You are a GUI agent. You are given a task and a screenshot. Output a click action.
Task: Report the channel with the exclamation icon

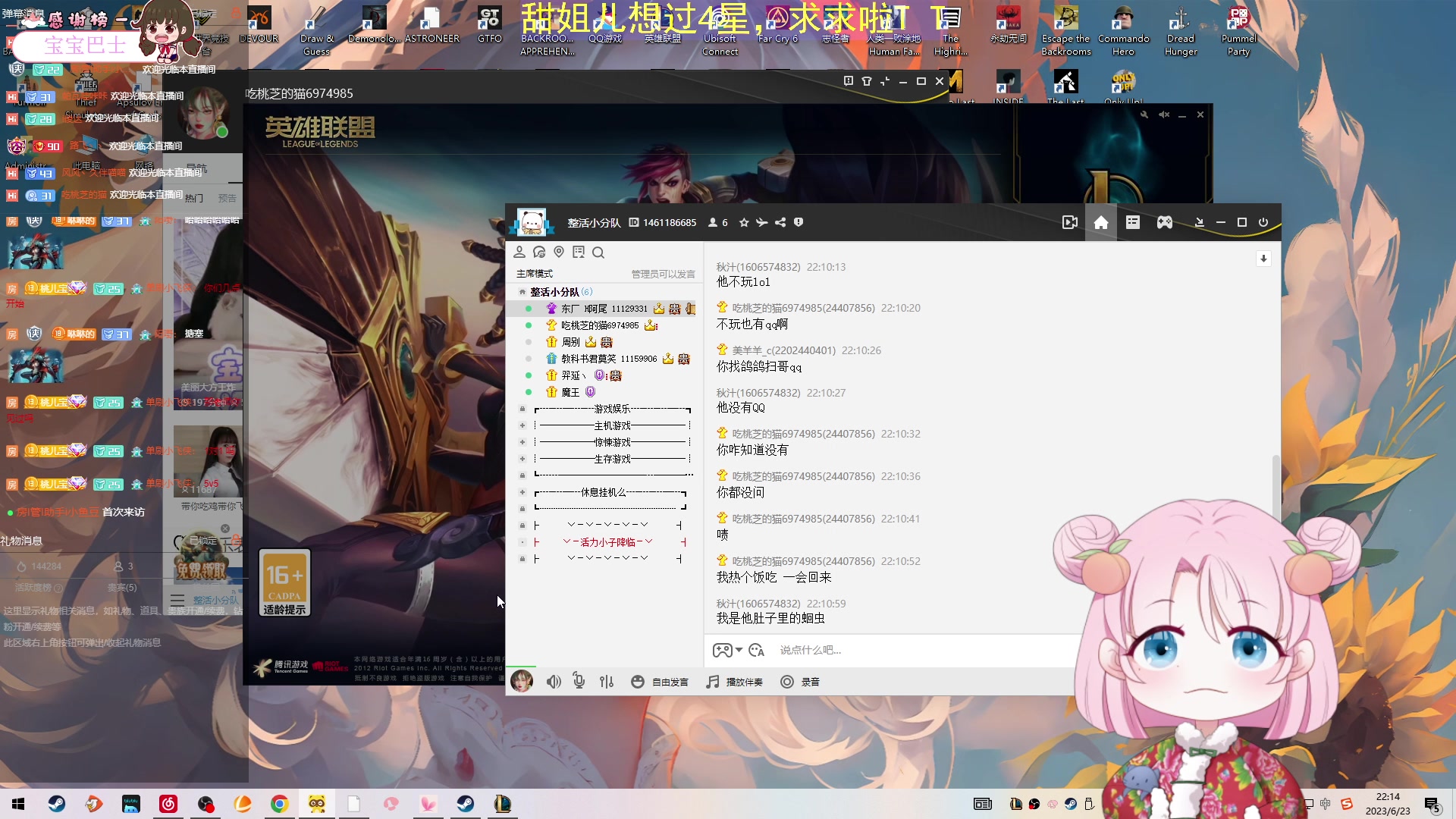click(799, 222)
